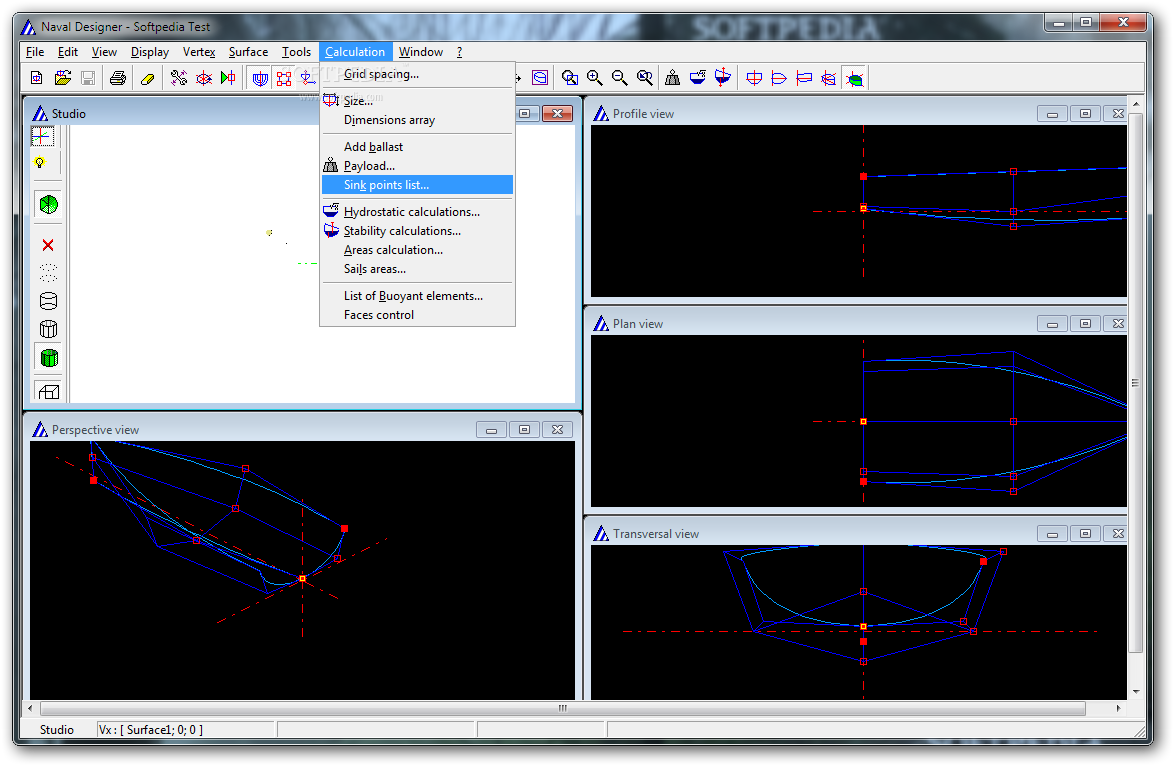The height and width of the screenshot is (766, 1174).
Task: Choose Grid spacing... from the menu
Action: [417, 74]
